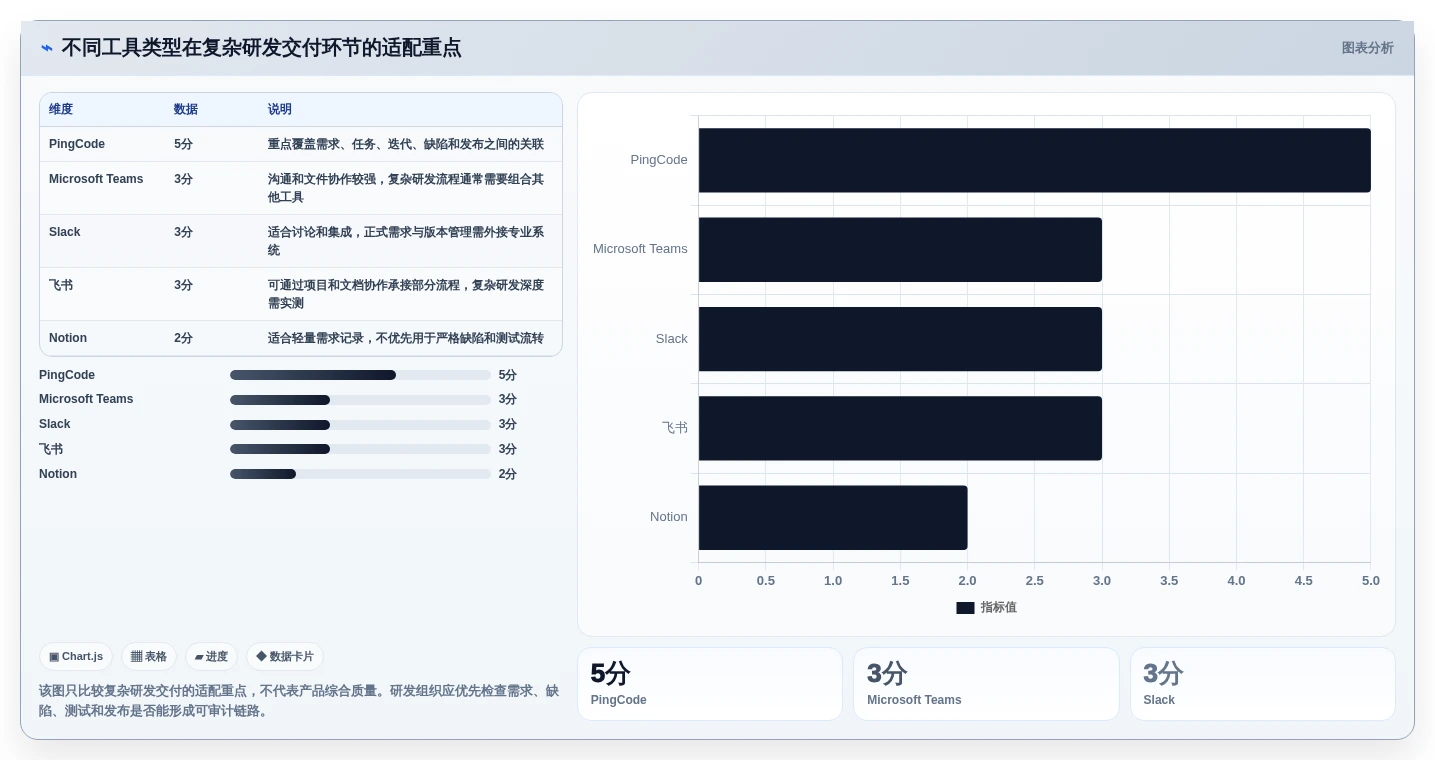Click the PingCode label in progress list
The height and width of the screenshot is (760, 1435).
pyautogui.click(x=67, y=375)
